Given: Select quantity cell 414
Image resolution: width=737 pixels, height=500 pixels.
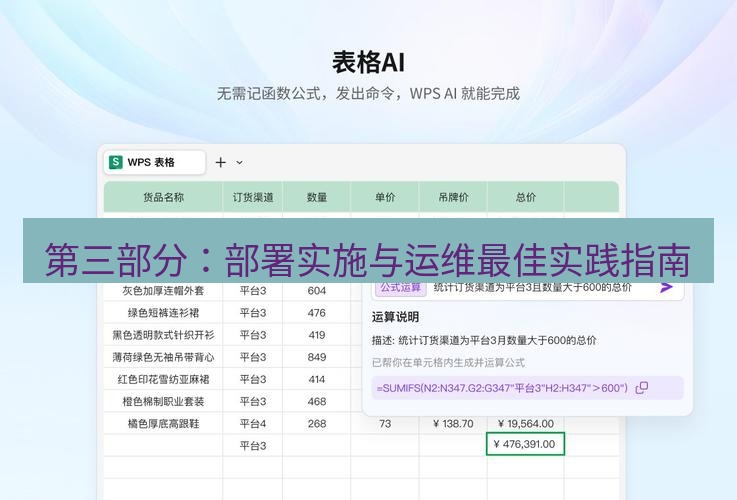Looking at the screenshot, I should [316, 379].
